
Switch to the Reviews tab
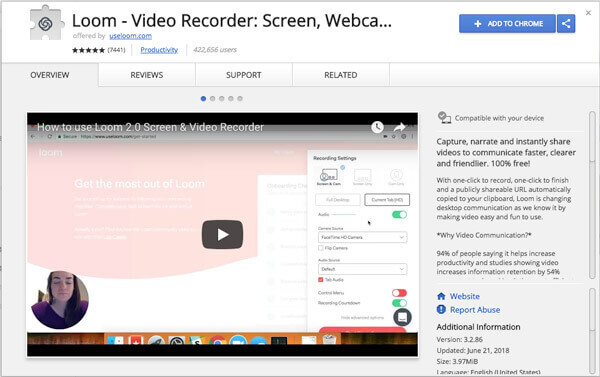(x=147, y=75)
